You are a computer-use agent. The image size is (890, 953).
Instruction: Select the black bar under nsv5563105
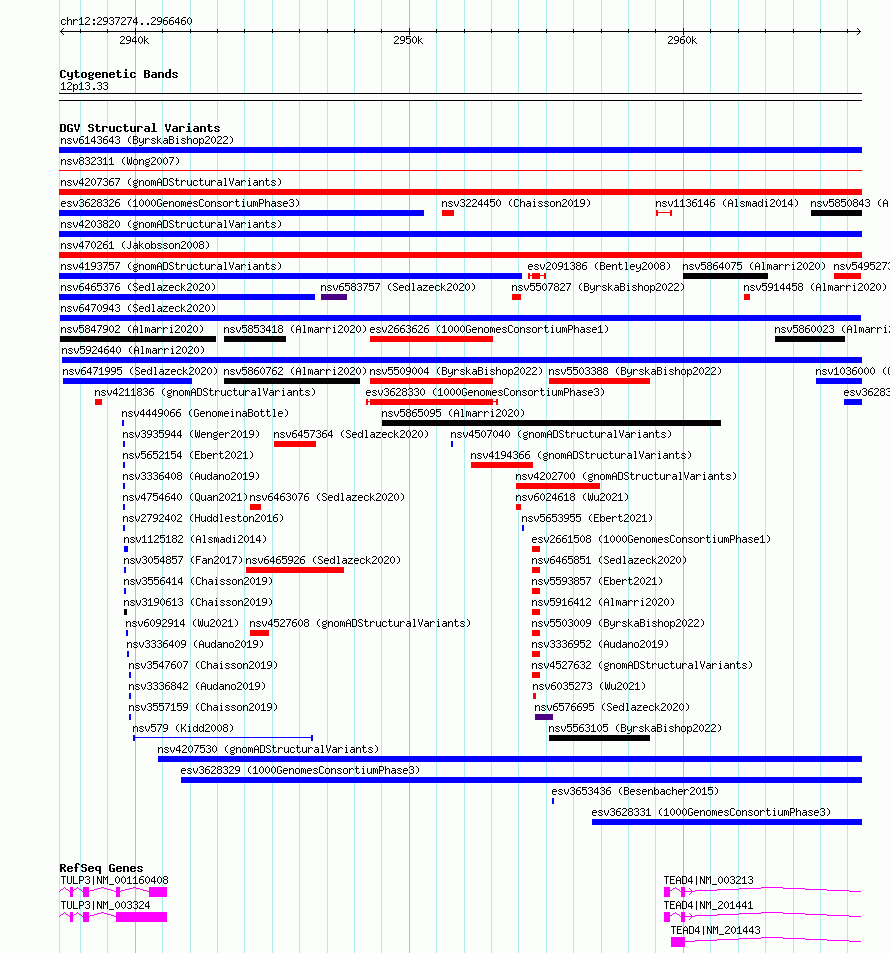pos(599,738)
